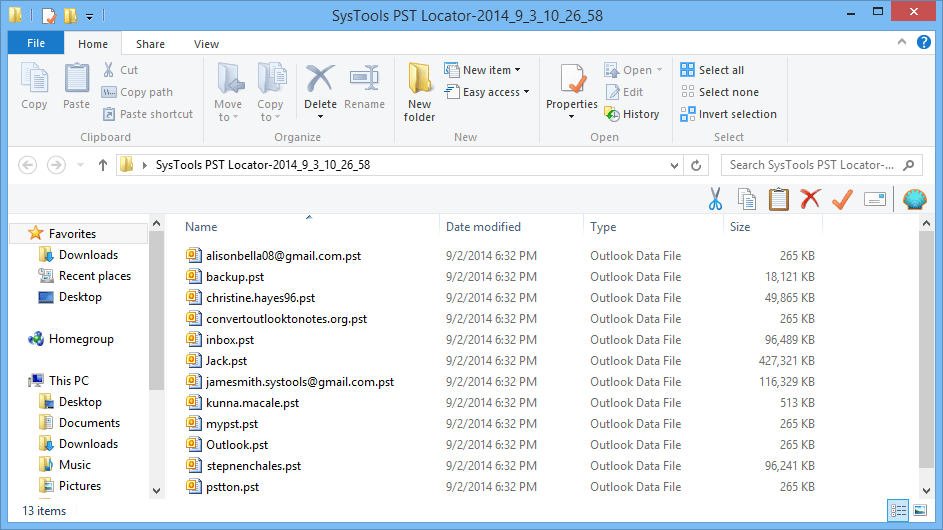
Task: Click the blue scissors cut toolbar icon
Action: (715, 199)
